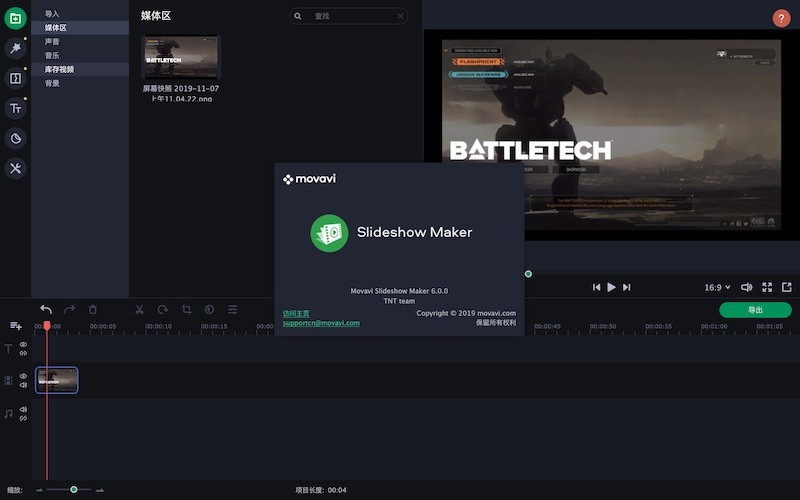Viewport: 800px width, 500px height.
Task: Click the green 导出 export button
Action: point(755,310)
